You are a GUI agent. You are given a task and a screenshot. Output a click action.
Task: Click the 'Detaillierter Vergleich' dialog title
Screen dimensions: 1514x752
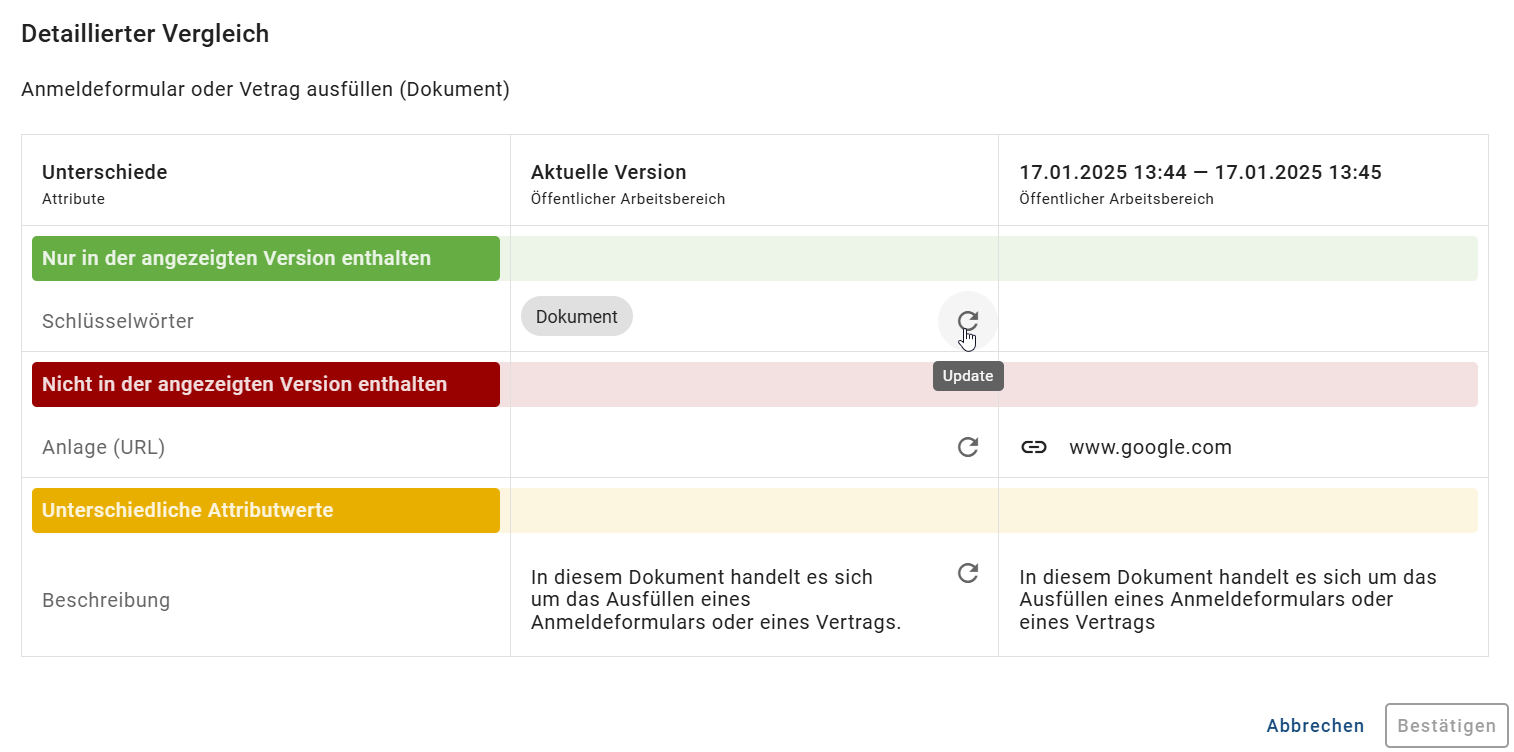[x=145, y=33]
